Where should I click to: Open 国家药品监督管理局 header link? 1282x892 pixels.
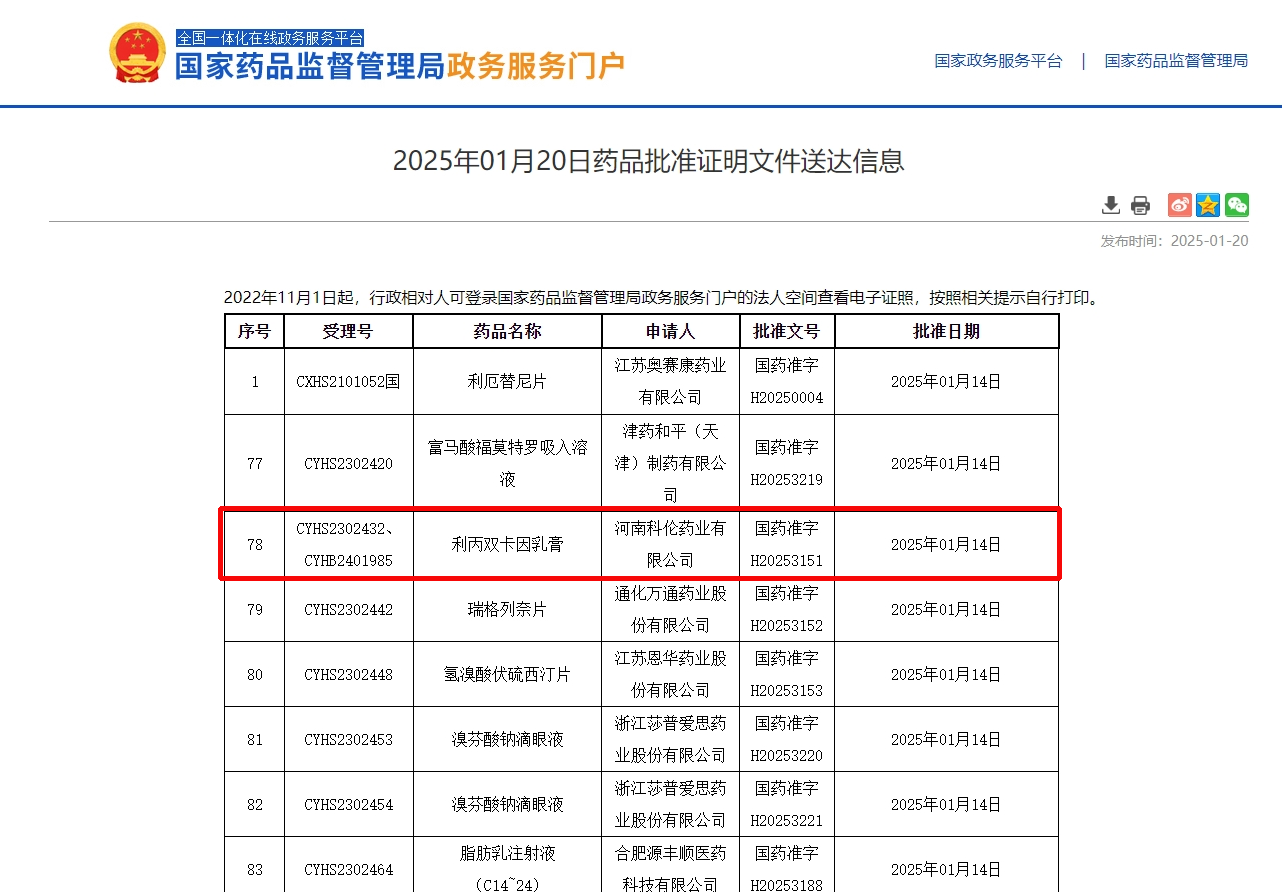coord(1176,61)
